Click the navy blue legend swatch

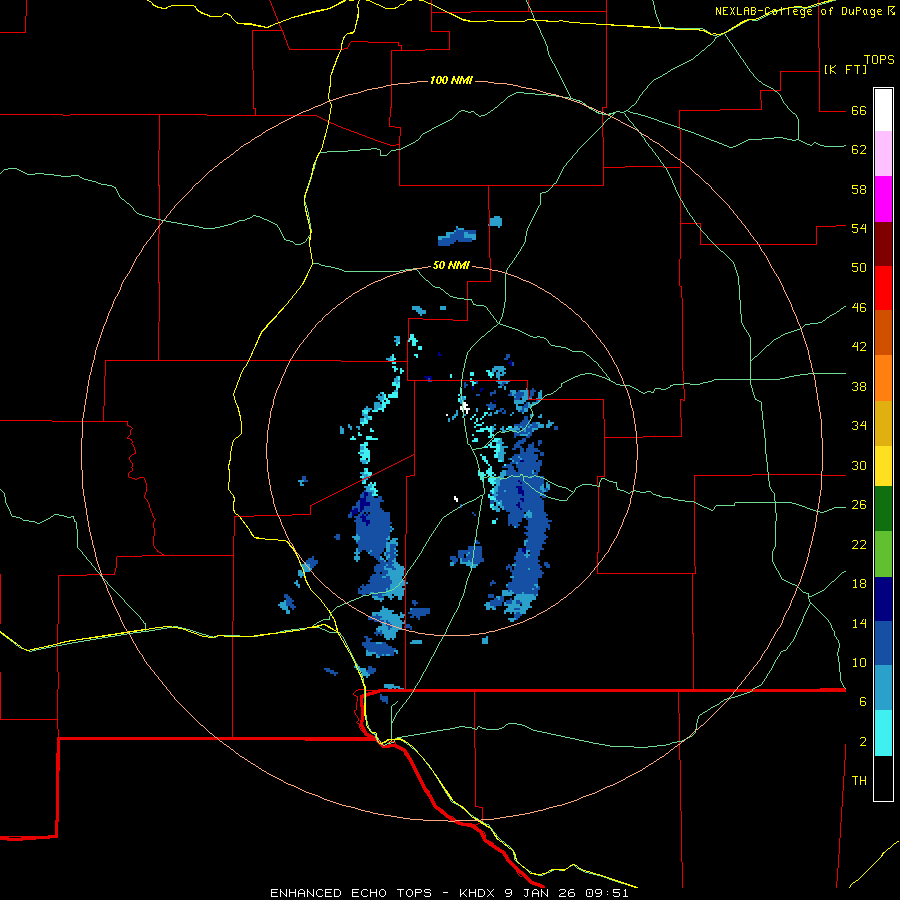883,599
